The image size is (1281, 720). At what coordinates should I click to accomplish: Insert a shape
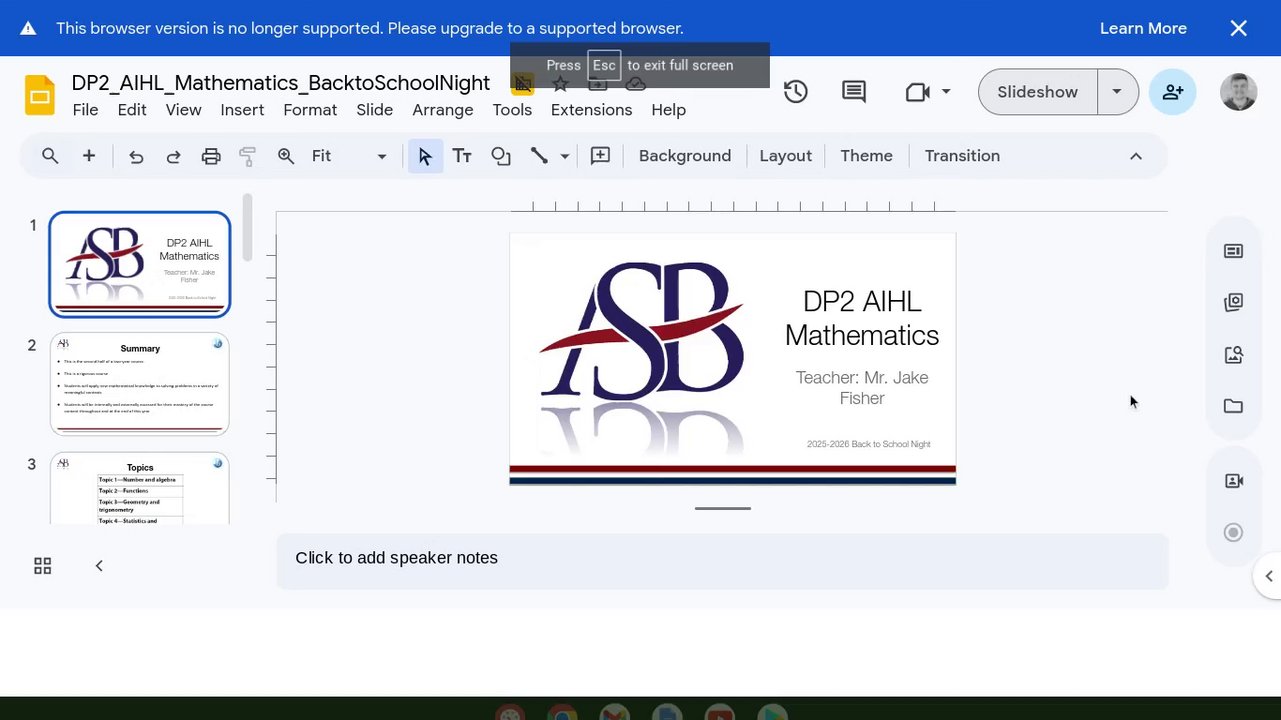[501, 156]
